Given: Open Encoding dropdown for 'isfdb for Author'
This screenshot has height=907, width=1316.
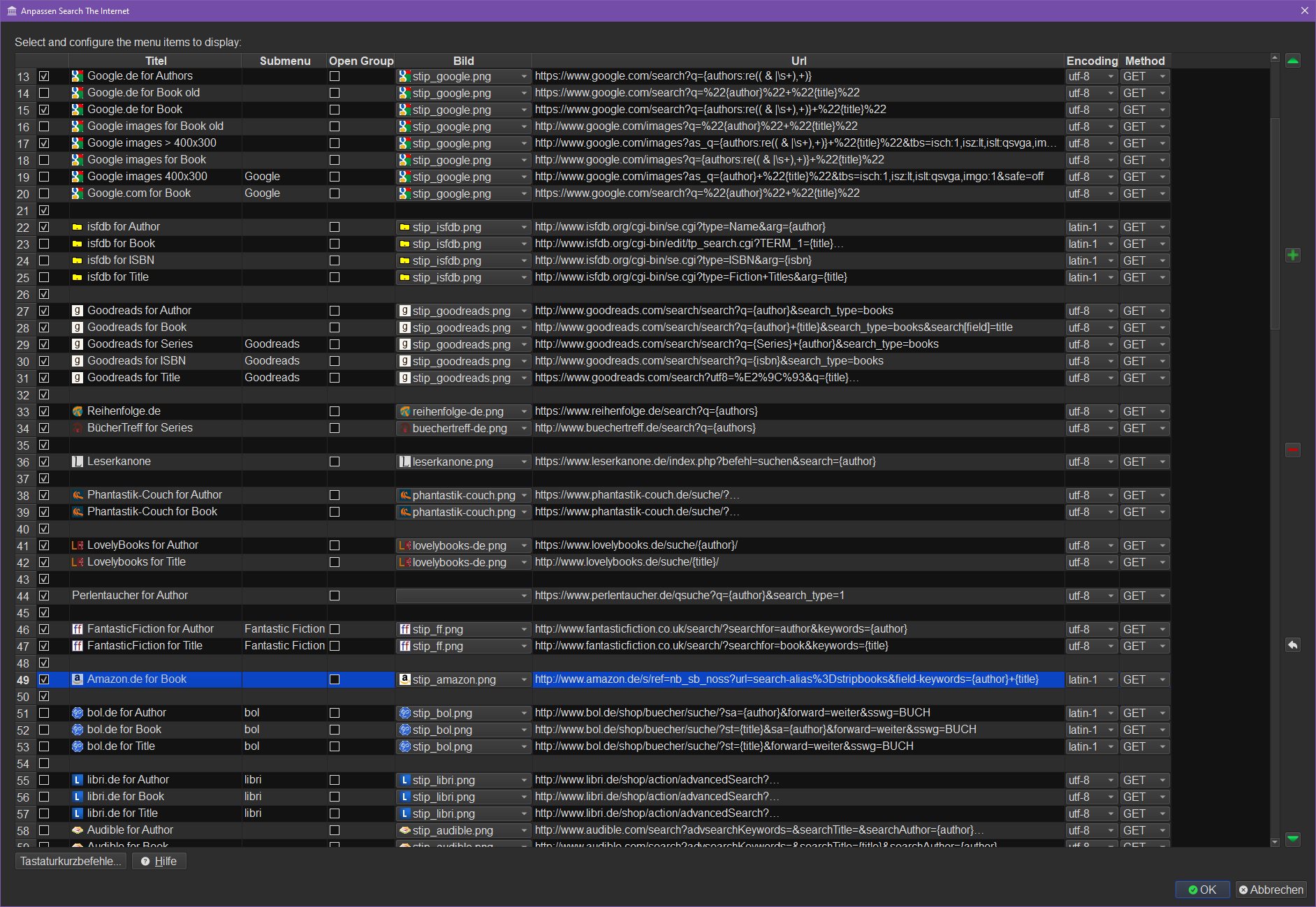Looking at the screenshot, I should click(x=1092, y=227).
